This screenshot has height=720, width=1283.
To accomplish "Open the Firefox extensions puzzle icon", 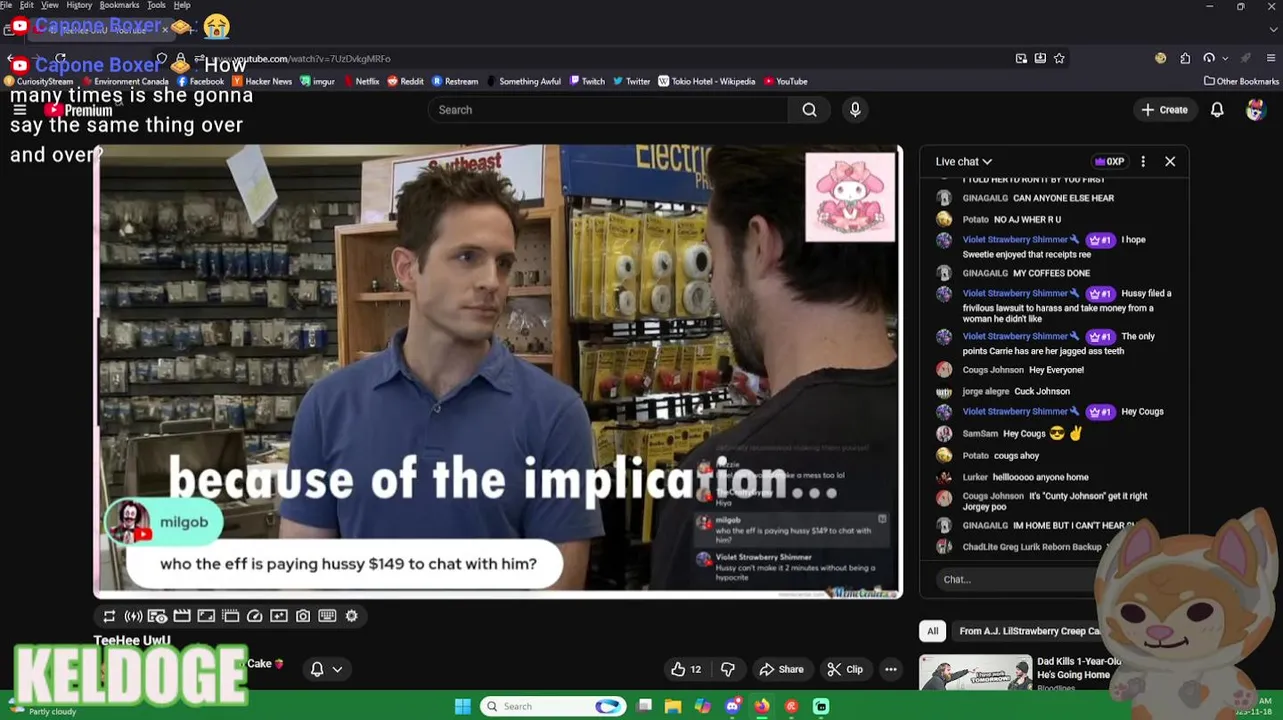I will (x=1185, y=58).
